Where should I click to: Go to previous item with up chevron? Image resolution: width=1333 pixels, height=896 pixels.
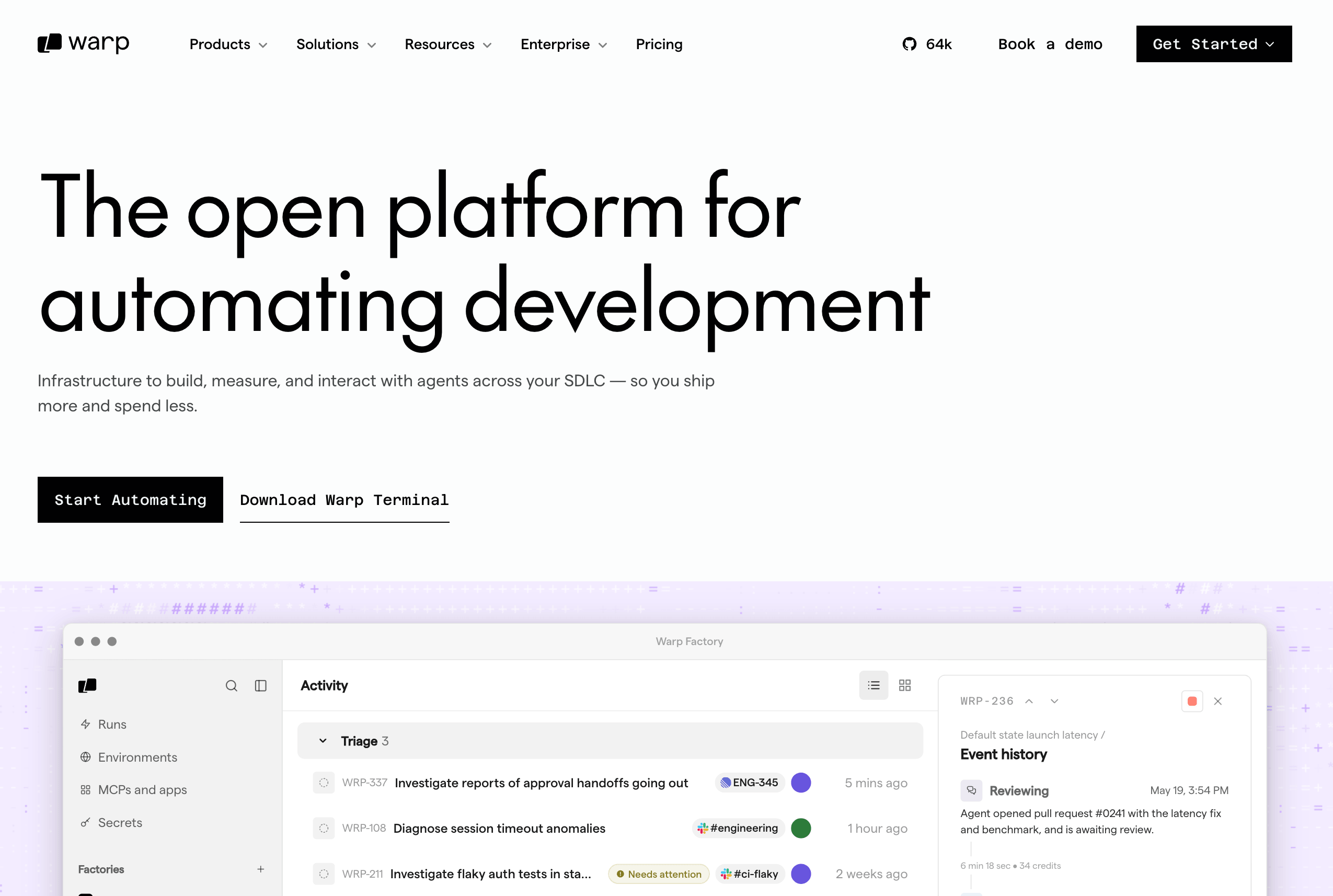[x=1029, y=701]
